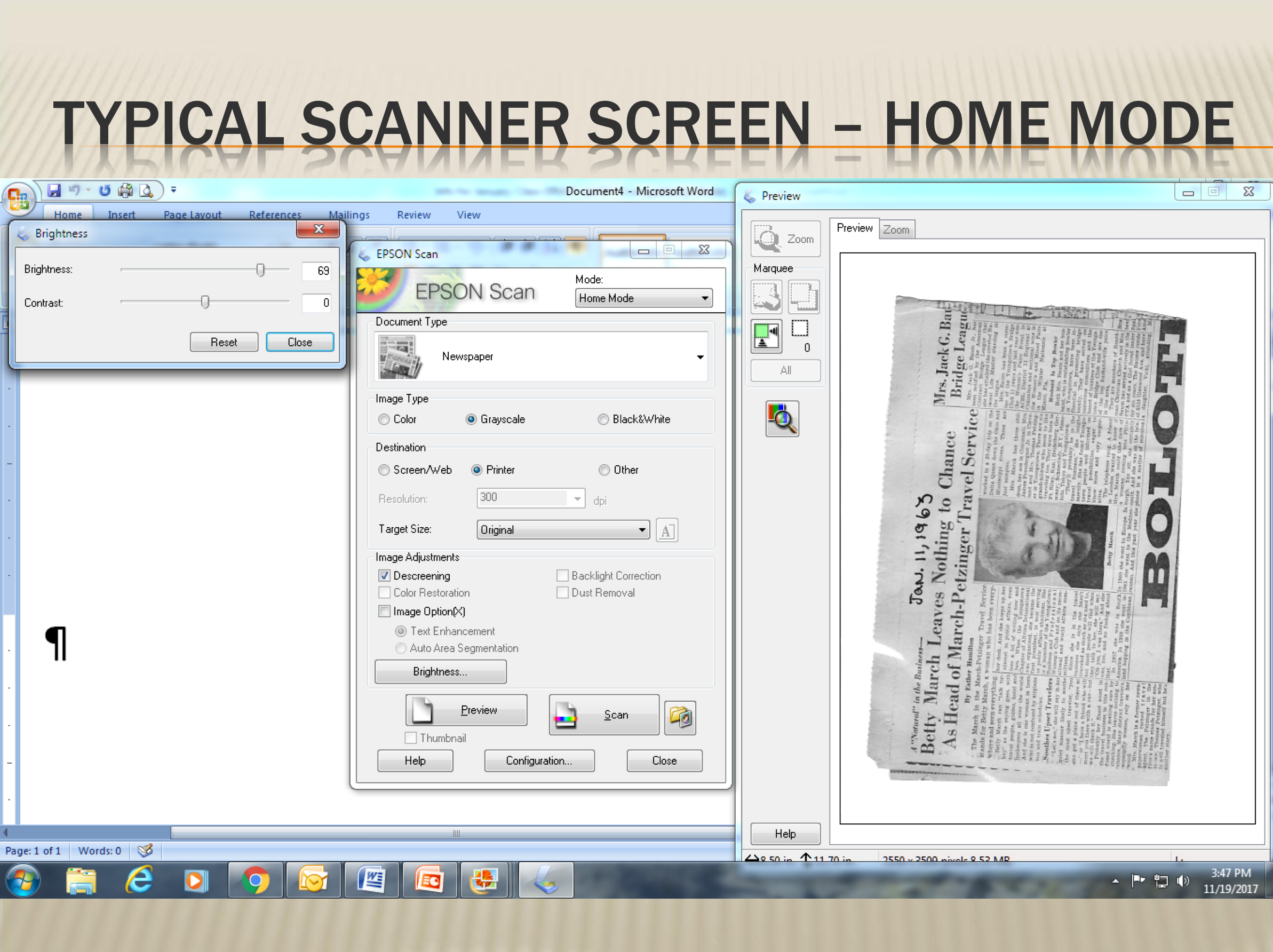Open the Document Type dropdown
The width and height of the screenshot is (1273, 952).
coord(540,357)
